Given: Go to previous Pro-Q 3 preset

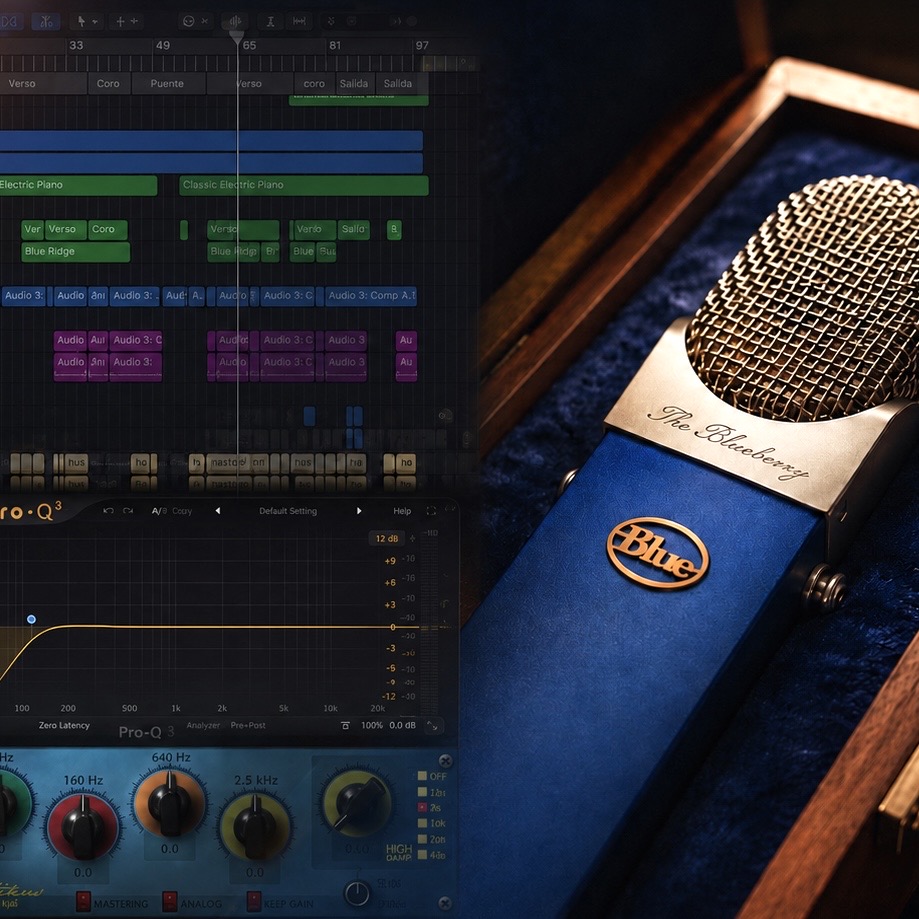Looking at the screenshot, I should click(218, 511).
